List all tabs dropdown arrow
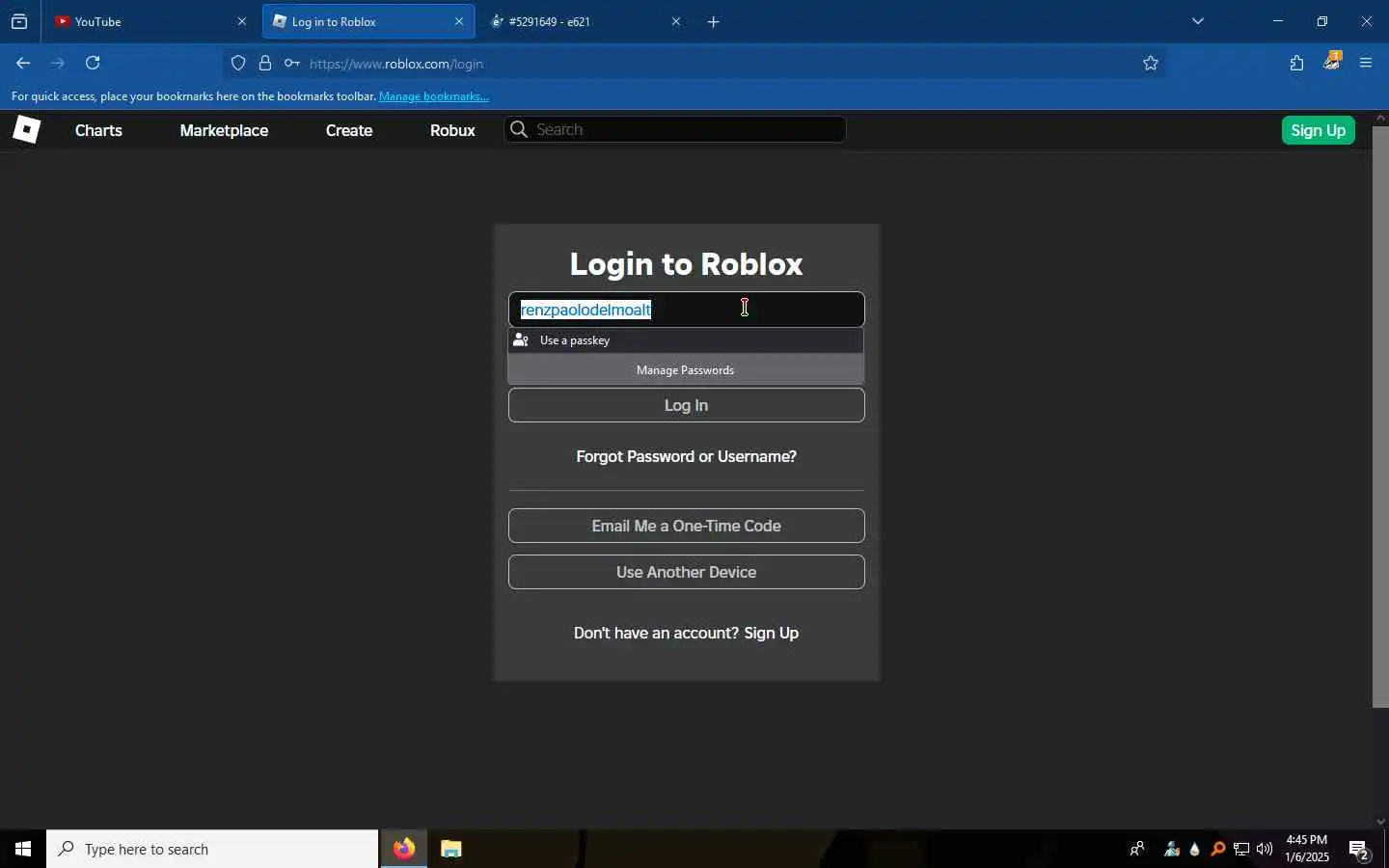1389x868 pixels. [x=1198, y=21]
